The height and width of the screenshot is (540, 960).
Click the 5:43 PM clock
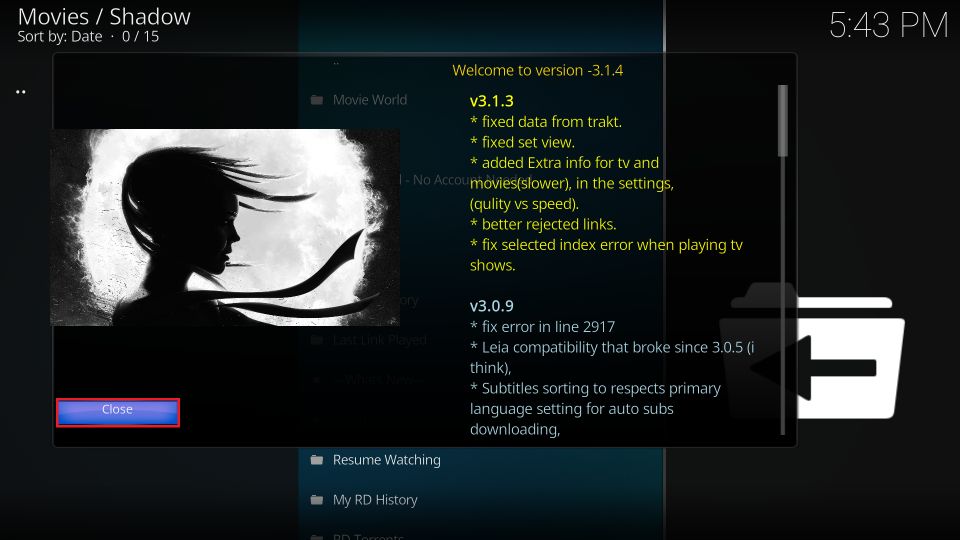pos(888,26)
